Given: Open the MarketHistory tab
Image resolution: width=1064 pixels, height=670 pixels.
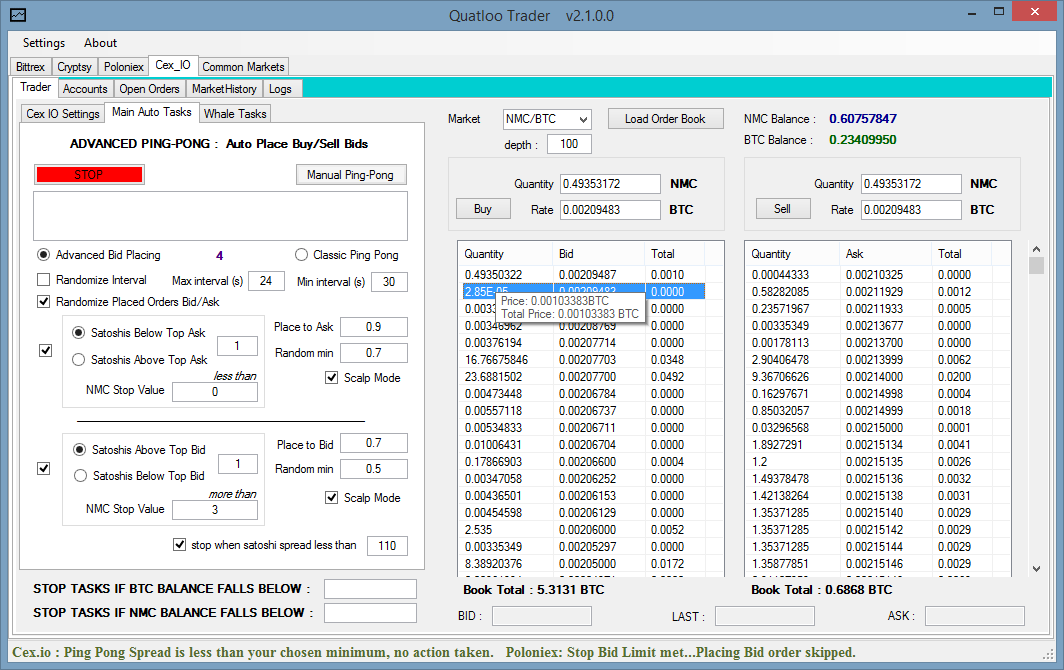Looking at the screenshot, I should click(x=224, y=89).
